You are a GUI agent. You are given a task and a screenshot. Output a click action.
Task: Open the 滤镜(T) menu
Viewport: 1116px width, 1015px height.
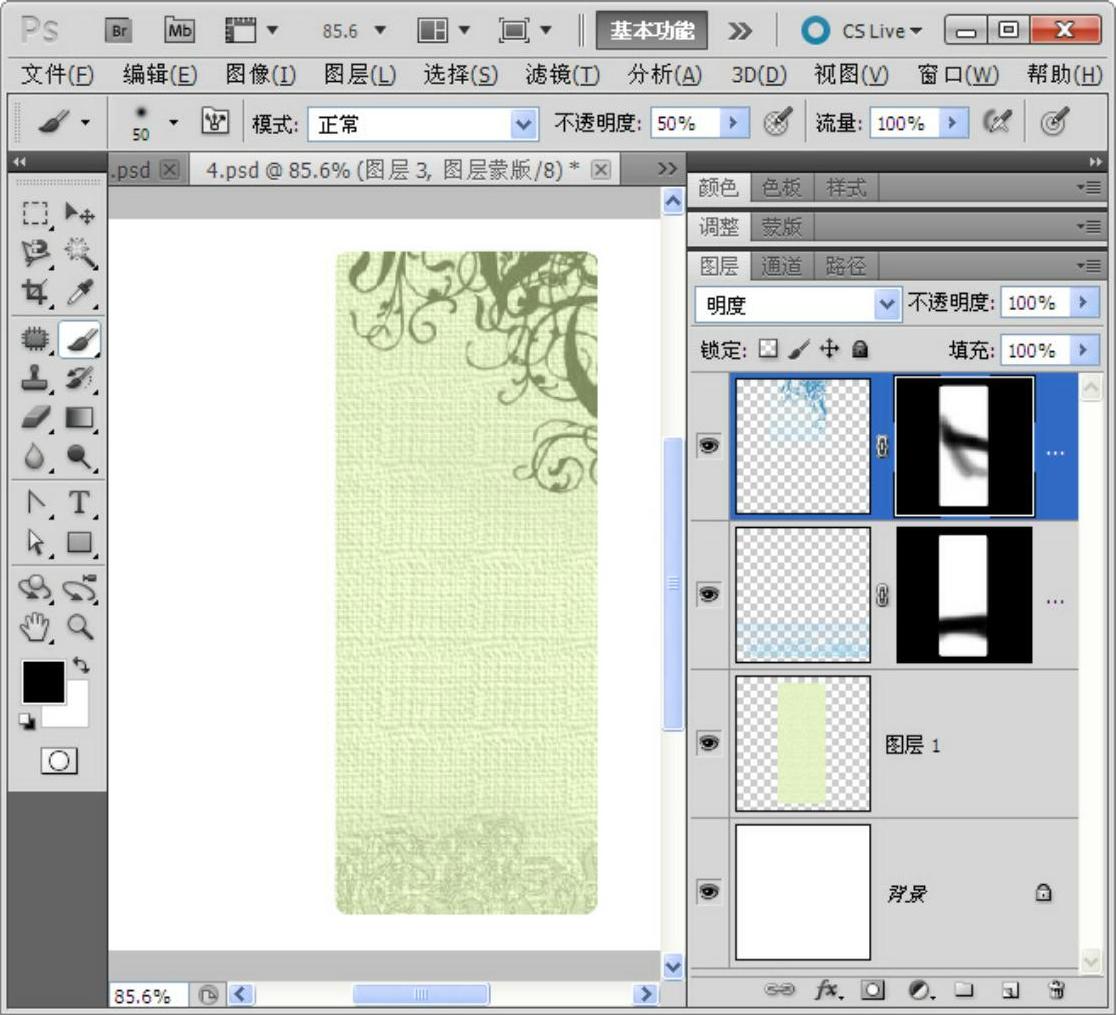coord(562,75)
